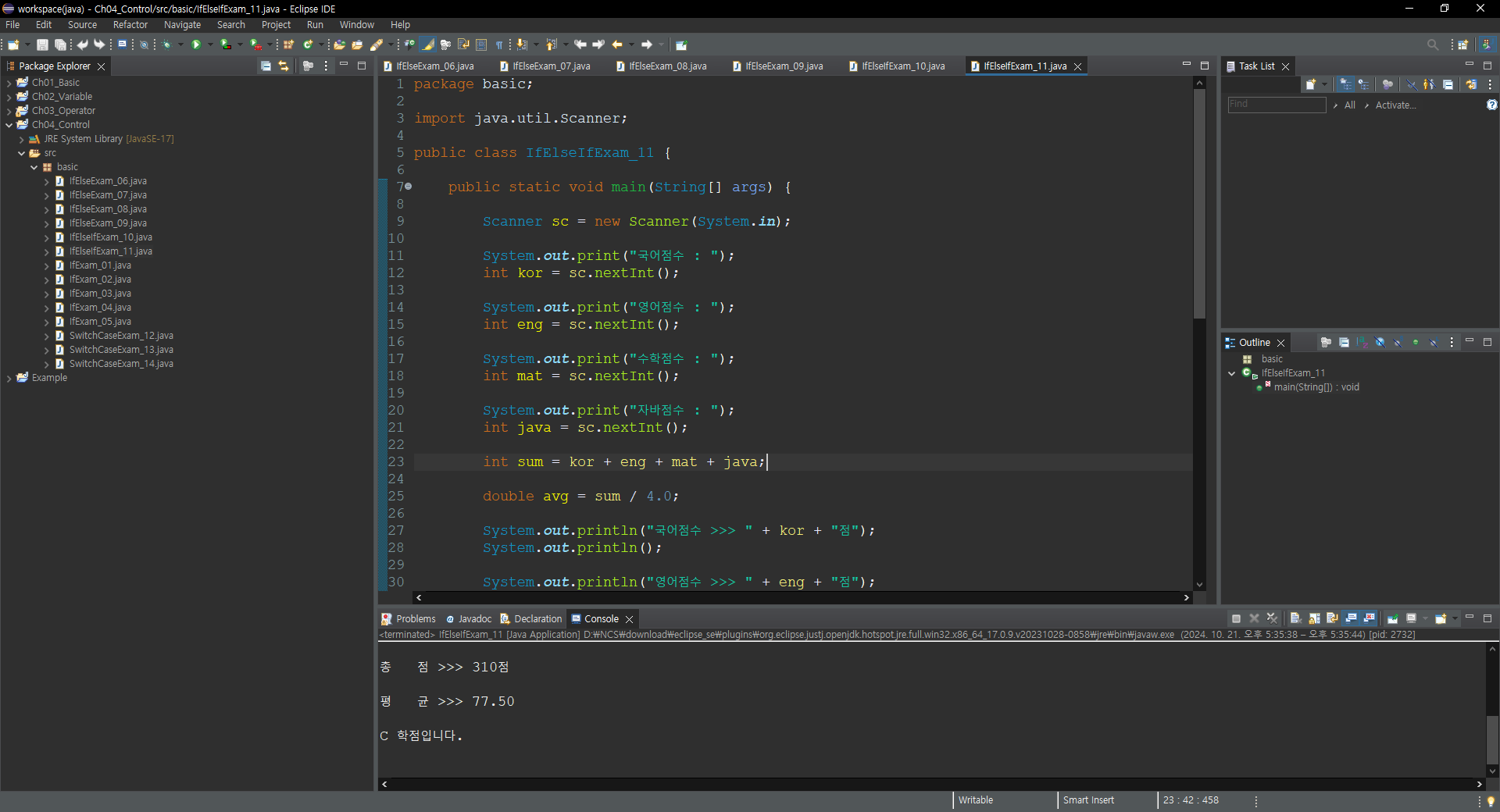
Task: Collapse All in Package Explorer
Action: click(x=266, y=66)
